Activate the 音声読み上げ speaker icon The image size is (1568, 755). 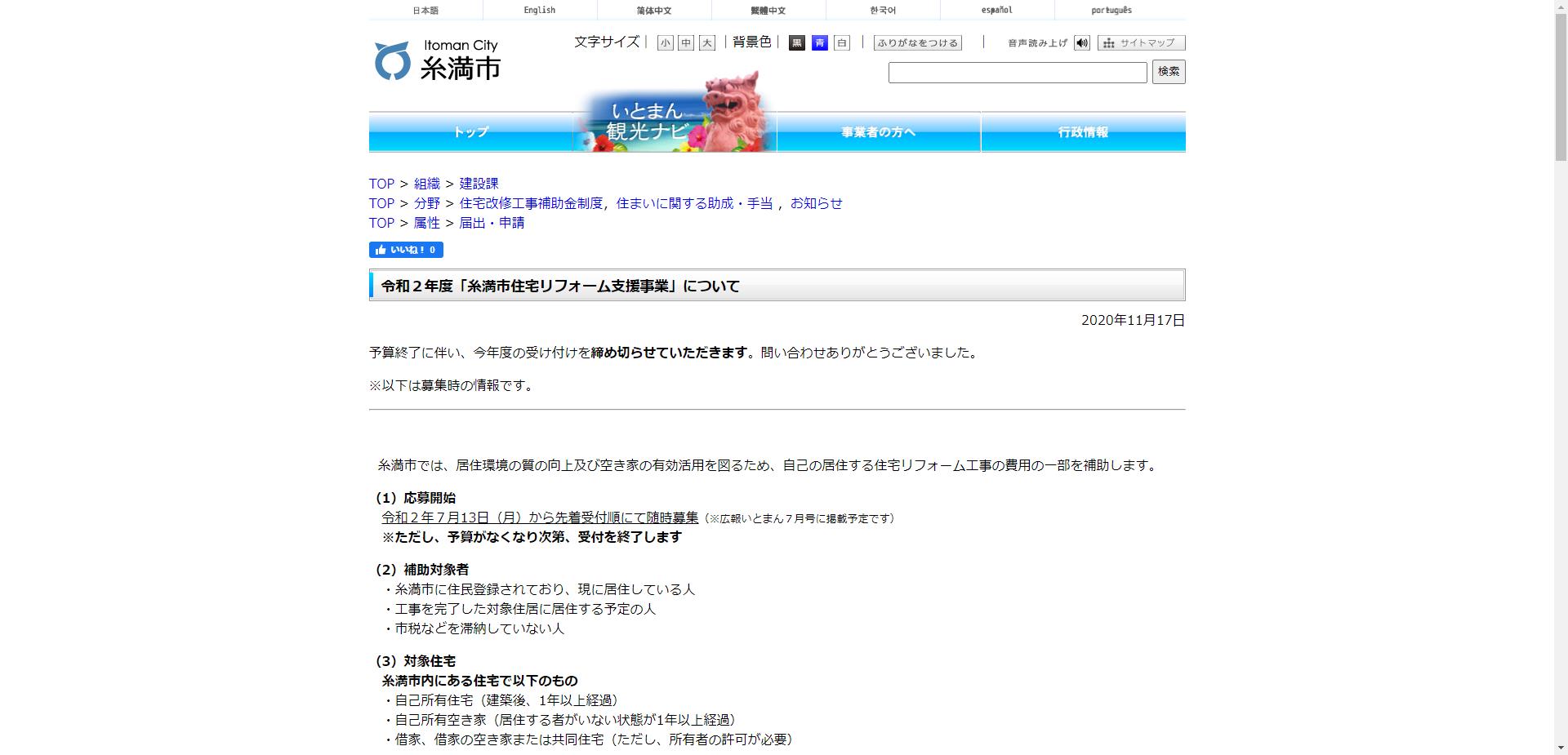click(x=1082, y=42)
